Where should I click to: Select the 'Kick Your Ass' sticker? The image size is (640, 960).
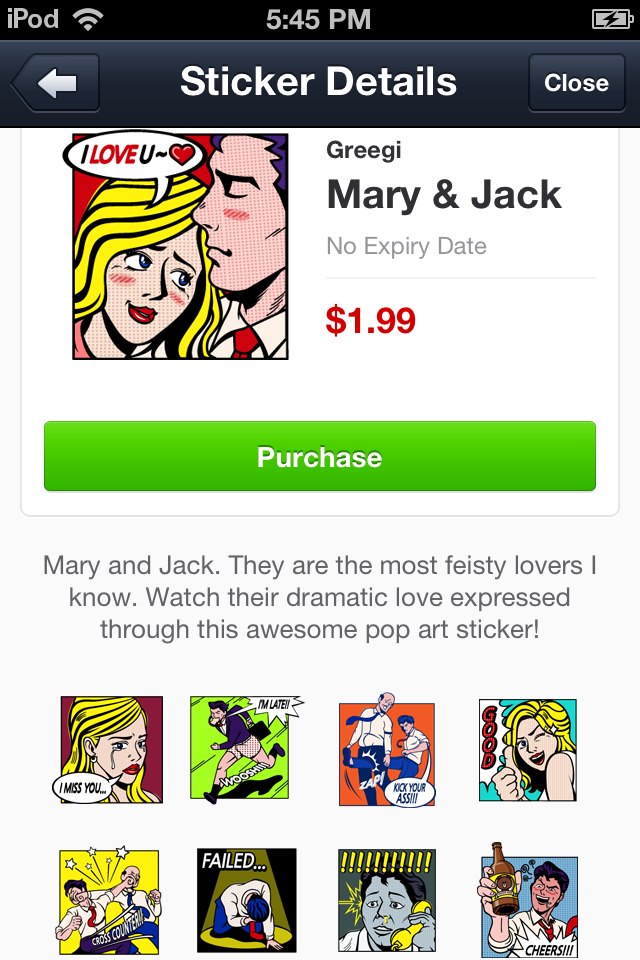(386, 749)
